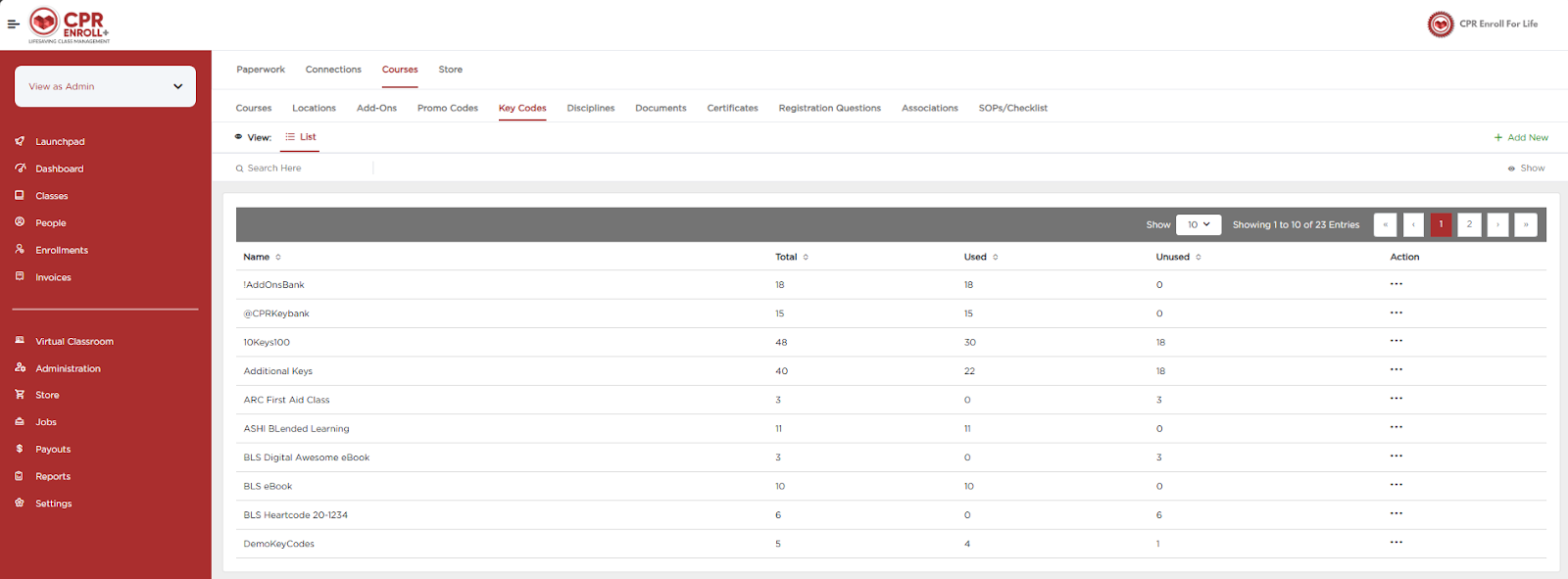Viewport: 1568px width, 579px height.
Task: Click the Reports clipboard icon
Action: (x=20, y=476)
